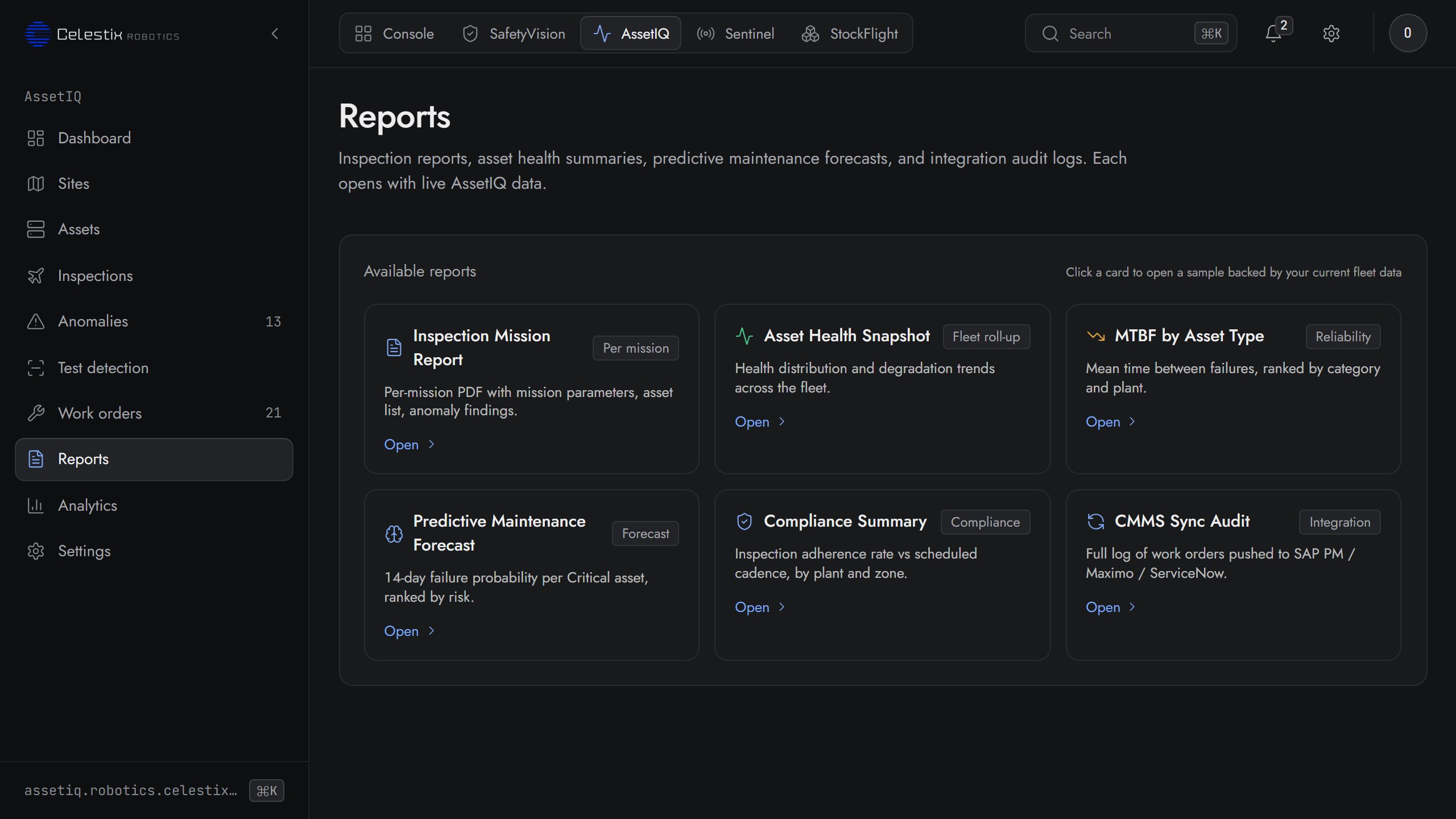The width and height of the screenshot is (1456, 819).
Task: Open the Predictive Maintenance Forecast link
Action: coord(409,631)
